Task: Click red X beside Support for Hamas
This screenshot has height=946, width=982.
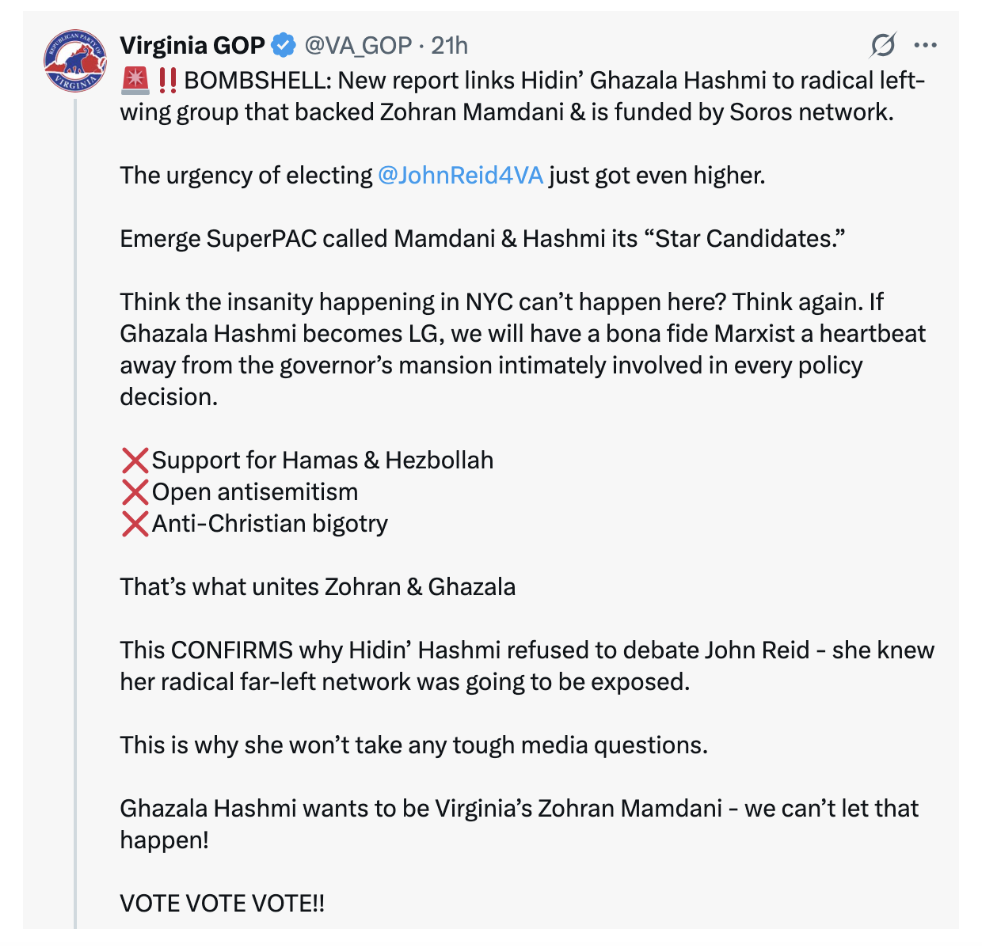Action: point(134,460)
